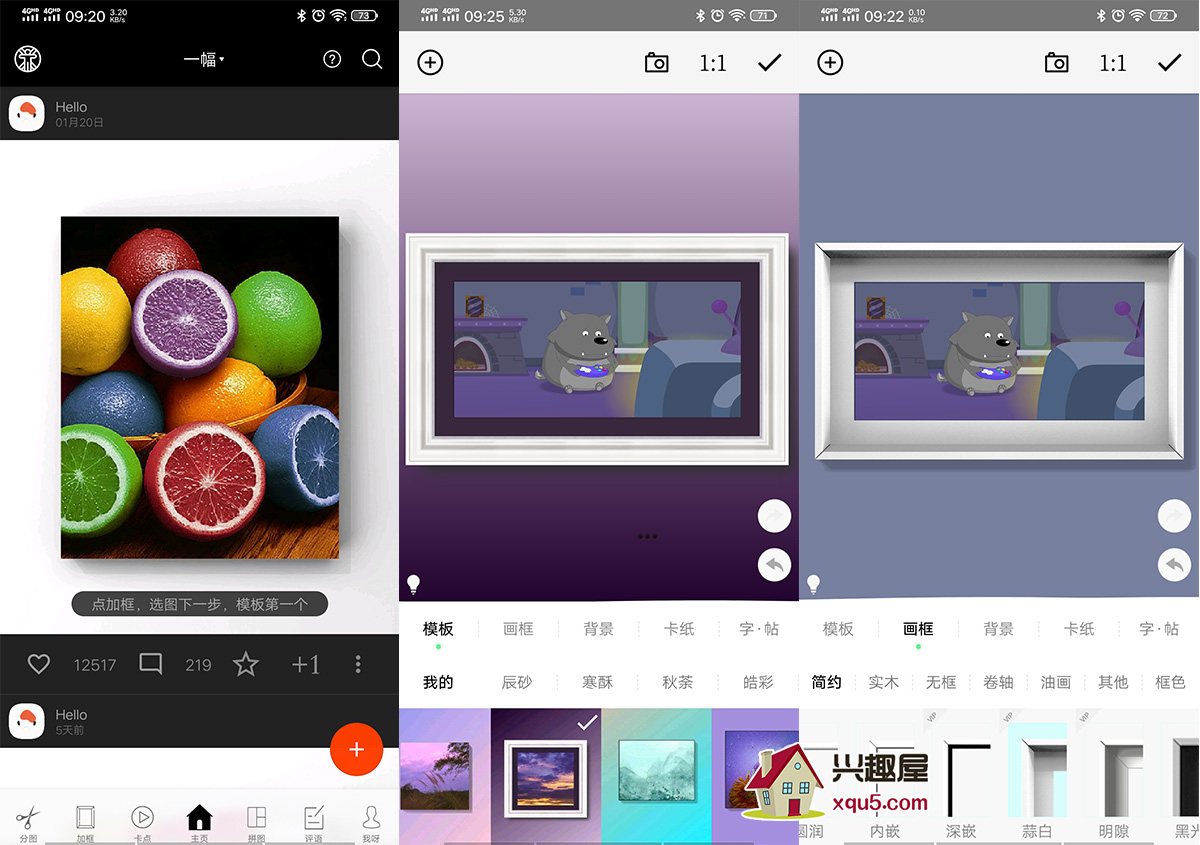Choose the 皓彩 template category
The height and width of the screenshot is (845, 1200).
click(x=758, y=682)
